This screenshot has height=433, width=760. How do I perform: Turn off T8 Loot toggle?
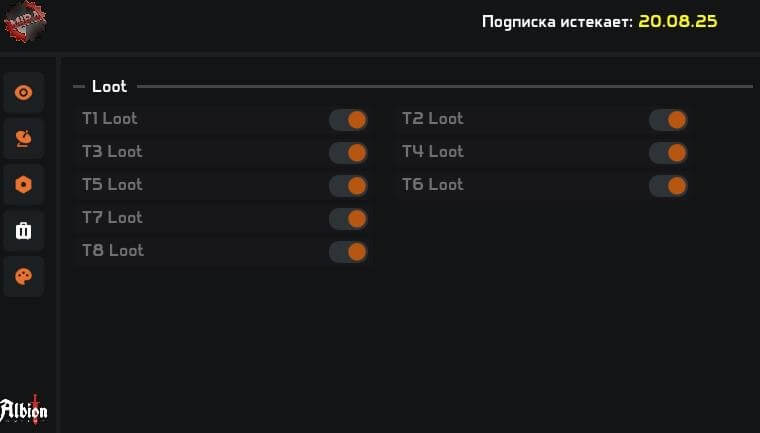tap(348, 252)
